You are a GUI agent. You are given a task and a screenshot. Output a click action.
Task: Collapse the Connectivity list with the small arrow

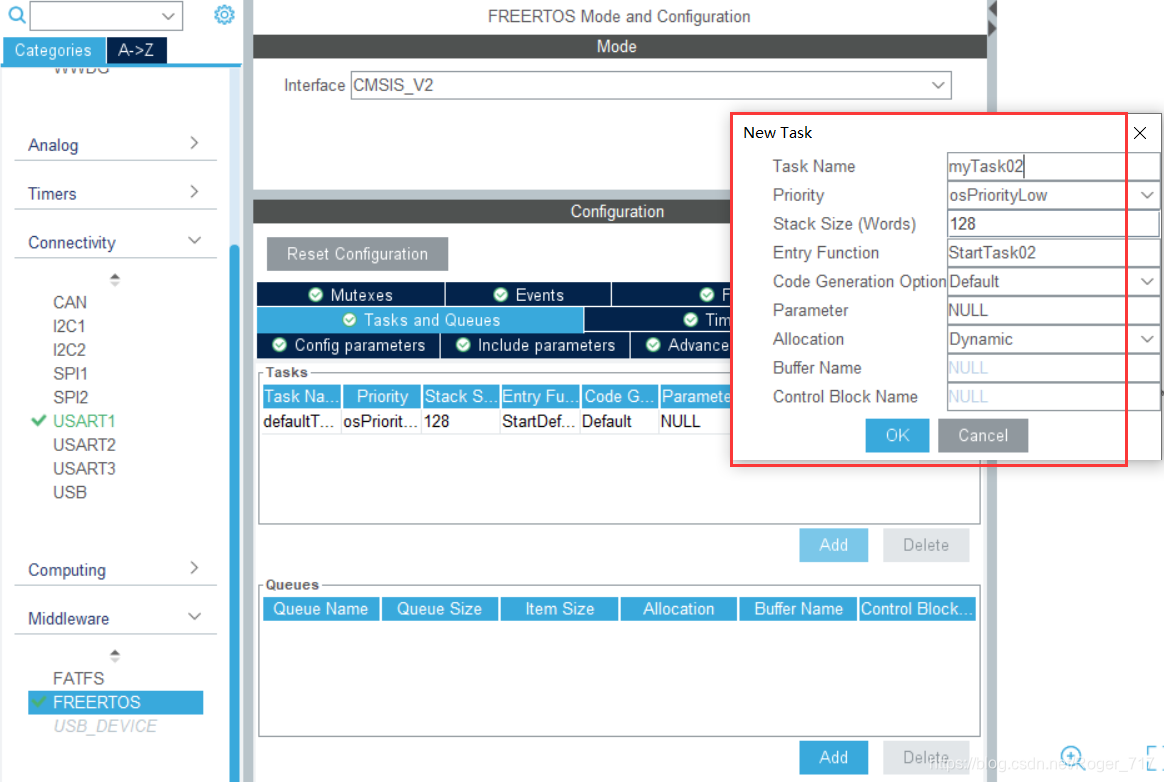[x=114, y=279]
